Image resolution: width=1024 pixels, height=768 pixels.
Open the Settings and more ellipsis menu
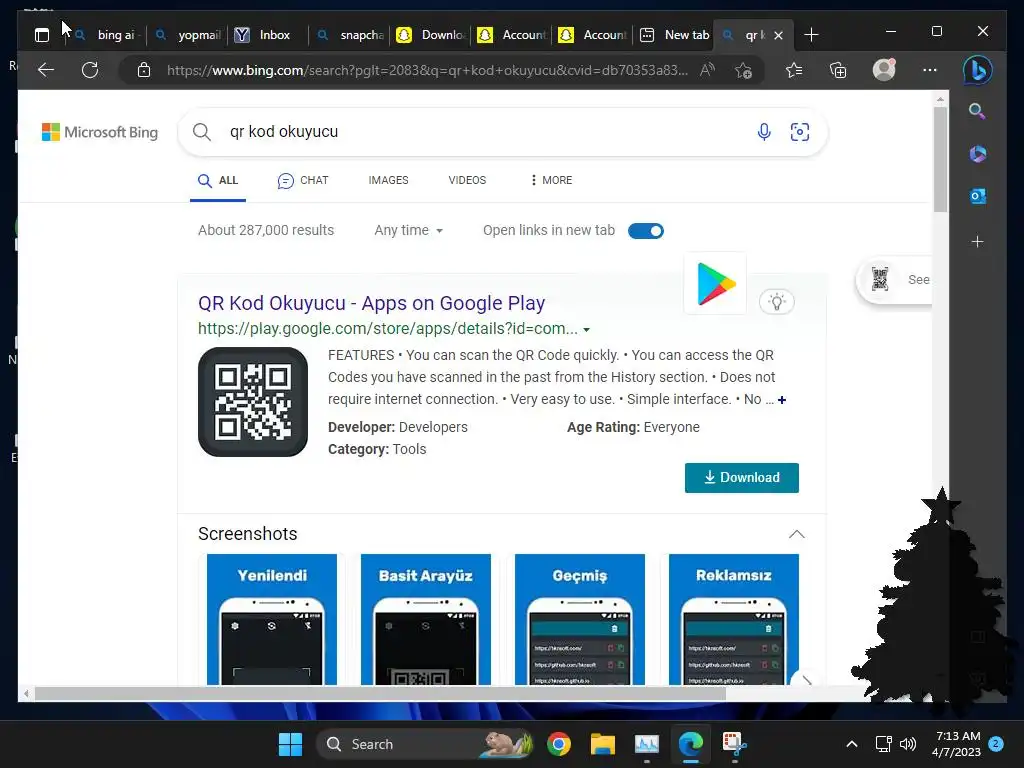tap(930, 70)
